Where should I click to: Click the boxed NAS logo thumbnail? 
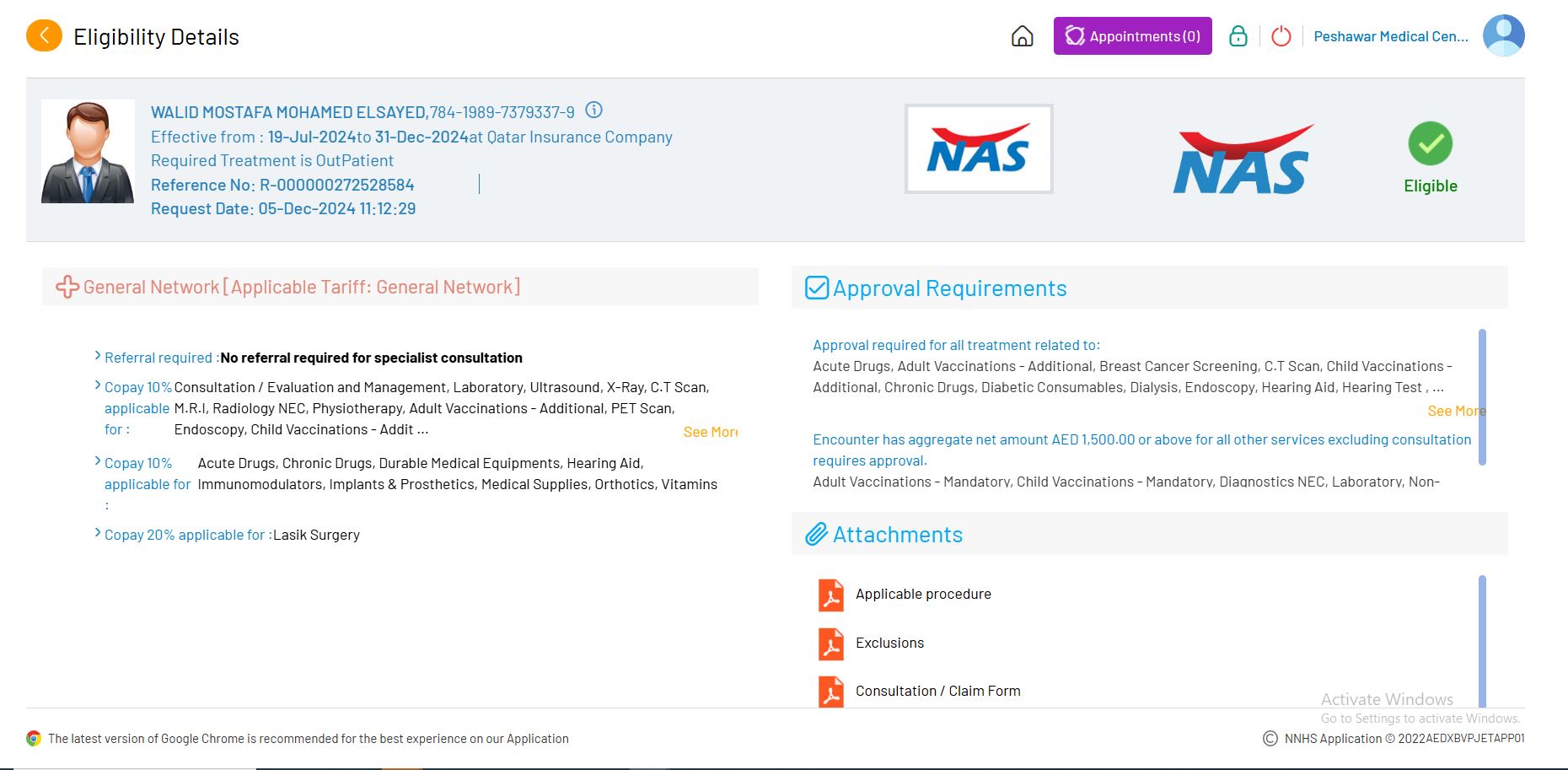(x=978, y=149)
